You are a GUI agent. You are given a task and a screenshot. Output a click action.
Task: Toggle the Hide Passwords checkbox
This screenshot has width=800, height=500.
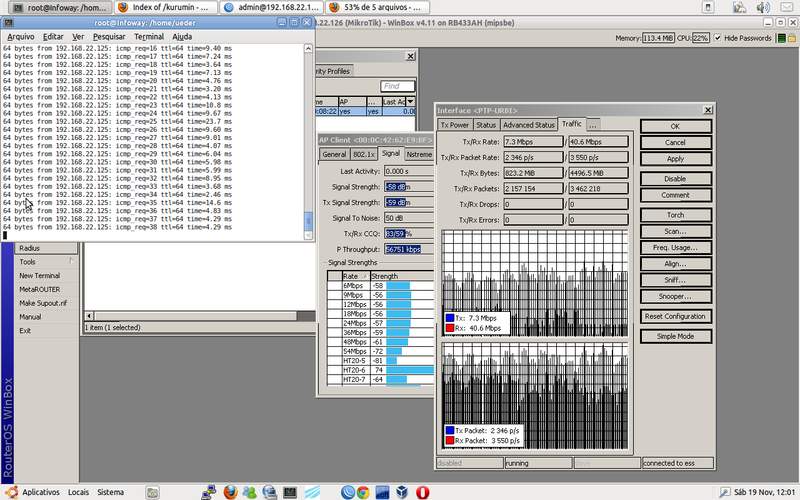coord(717,38)
